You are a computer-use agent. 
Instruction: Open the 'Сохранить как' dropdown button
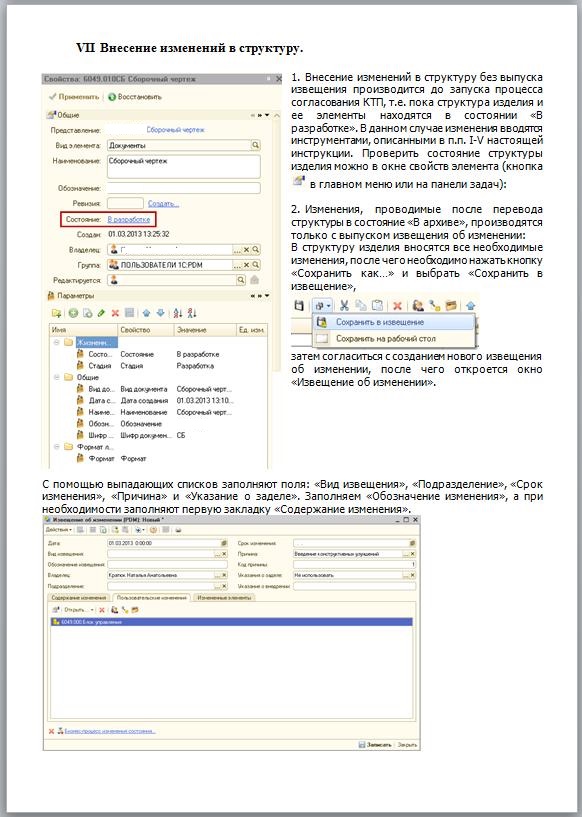pyautogui.click(x=323, y=306)
